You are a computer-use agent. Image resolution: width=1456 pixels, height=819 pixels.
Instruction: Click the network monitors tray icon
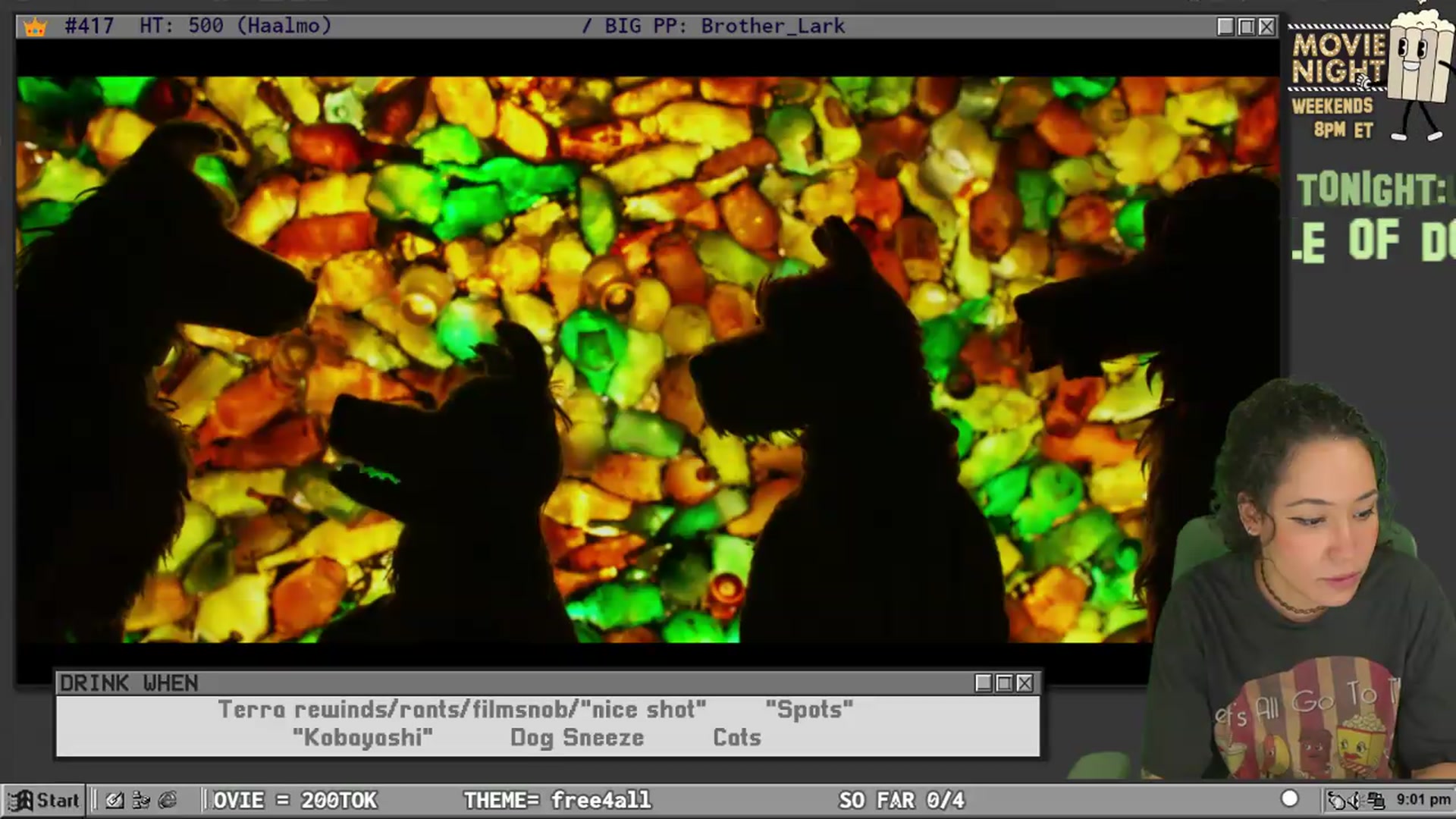pyautogui.click(x=1376, y=800)
